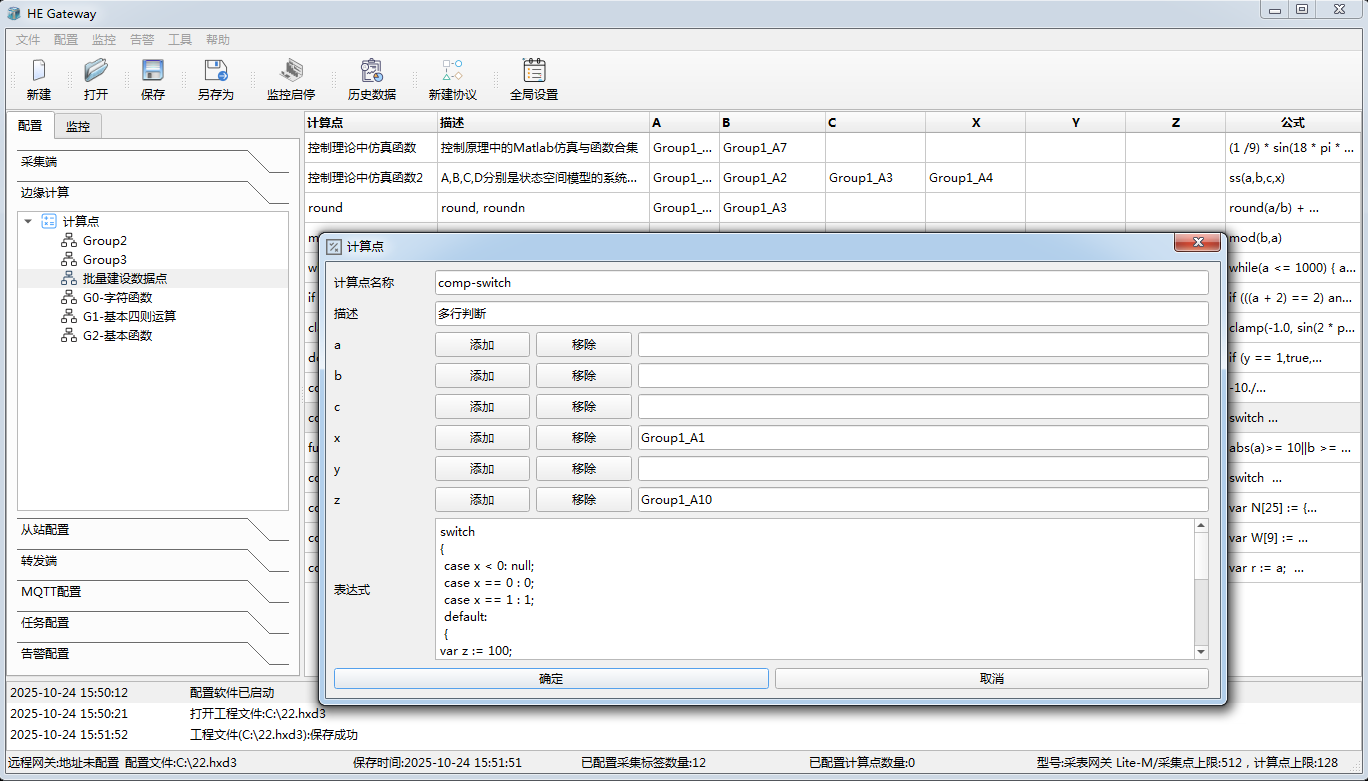1368x781 pixels.
Task: Collapse the 计算点 tree node
Action: coord(28,221)
